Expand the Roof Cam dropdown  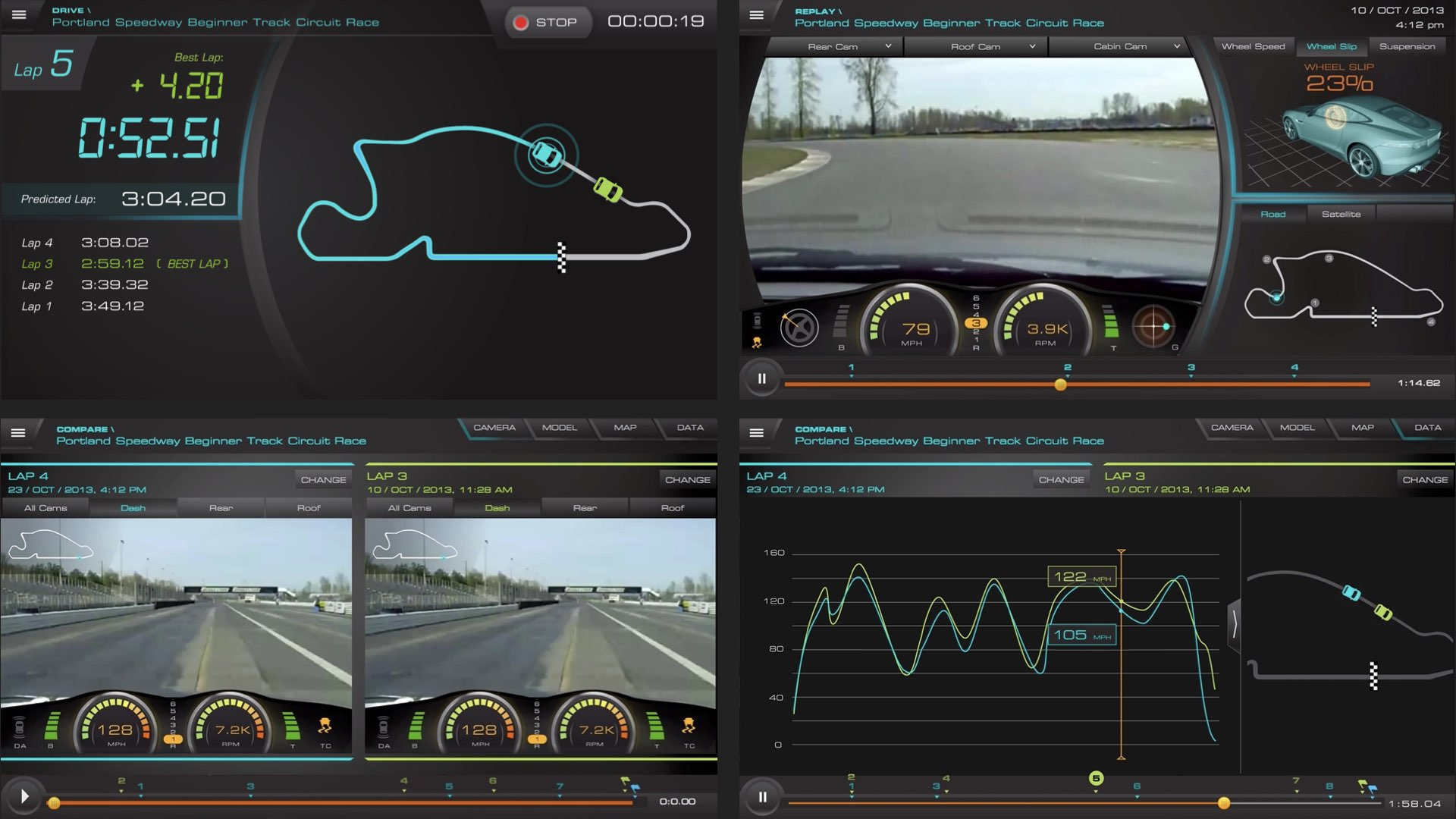coord(1032,46)
